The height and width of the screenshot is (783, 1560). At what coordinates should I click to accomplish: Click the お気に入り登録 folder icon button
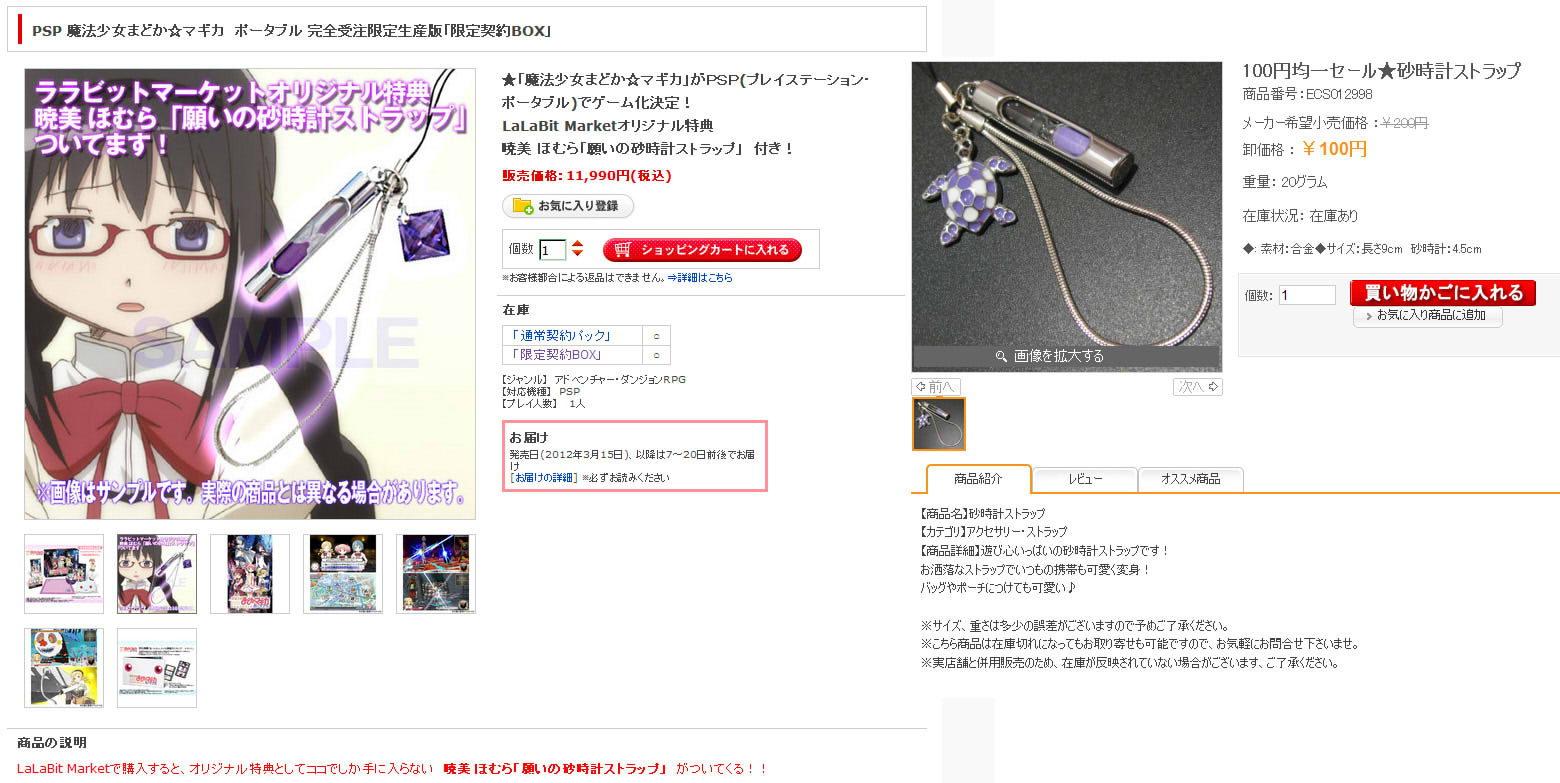[567, 206]
